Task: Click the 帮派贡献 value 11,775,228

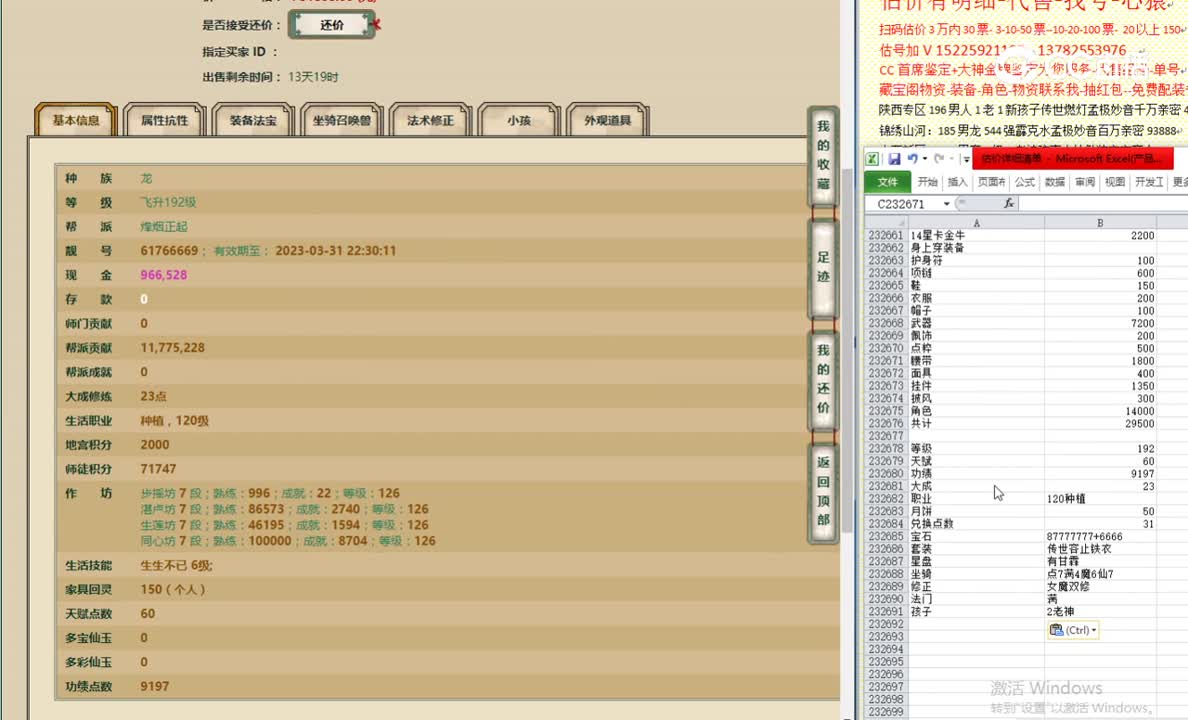Action: 172,348
